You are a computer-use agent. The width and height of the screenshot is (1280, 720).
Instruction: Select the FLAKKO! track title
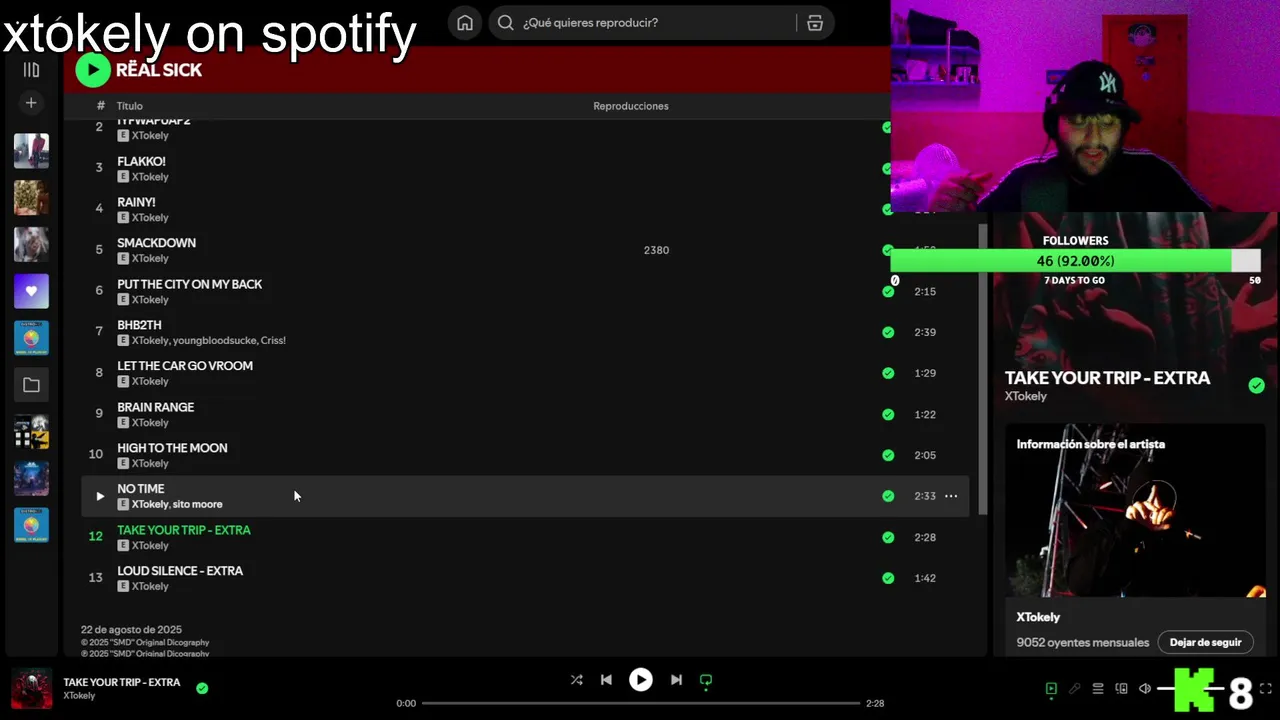(x=141, y=161)
